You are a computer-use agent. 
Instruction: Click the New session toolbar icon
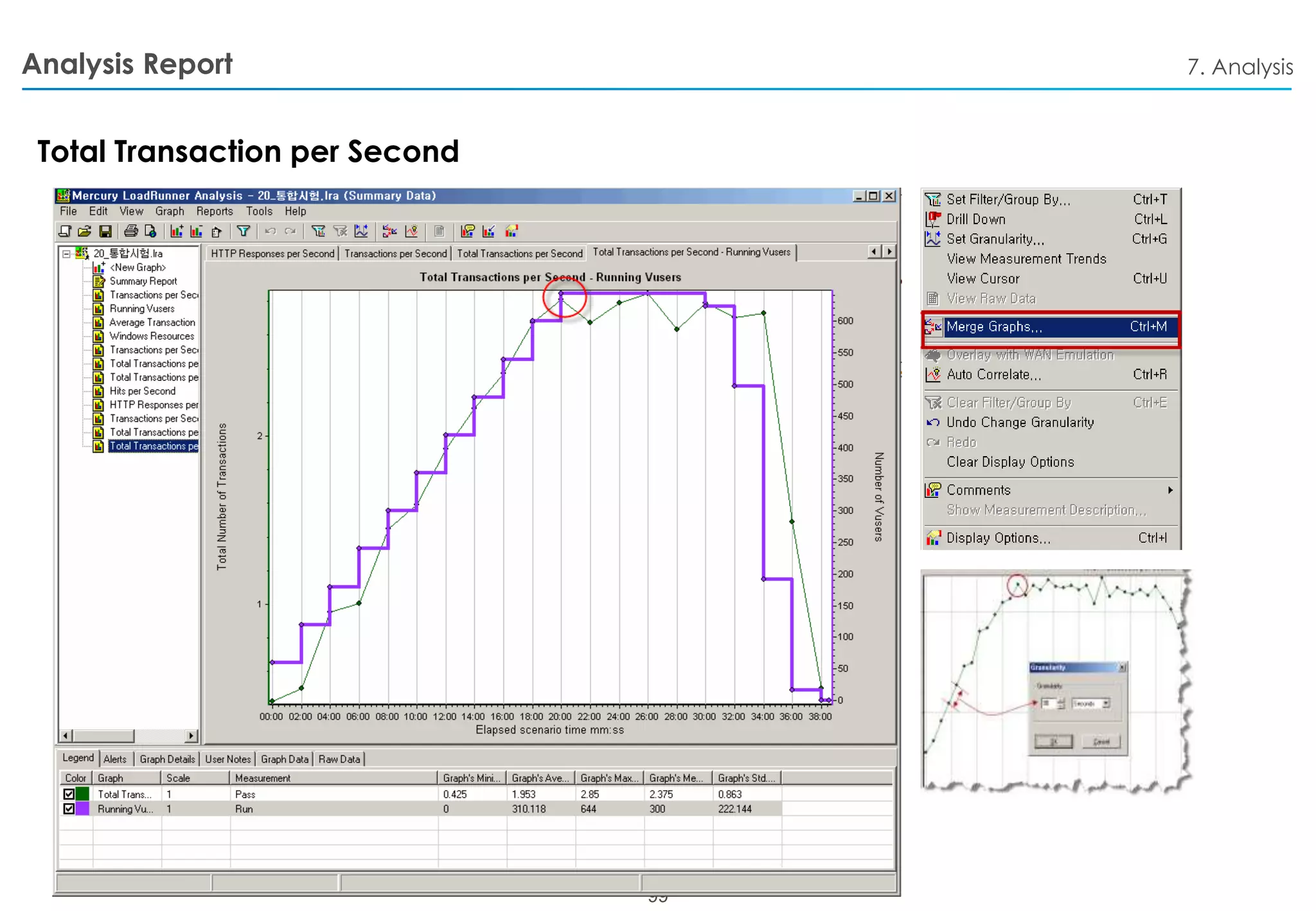coord(65,231)
